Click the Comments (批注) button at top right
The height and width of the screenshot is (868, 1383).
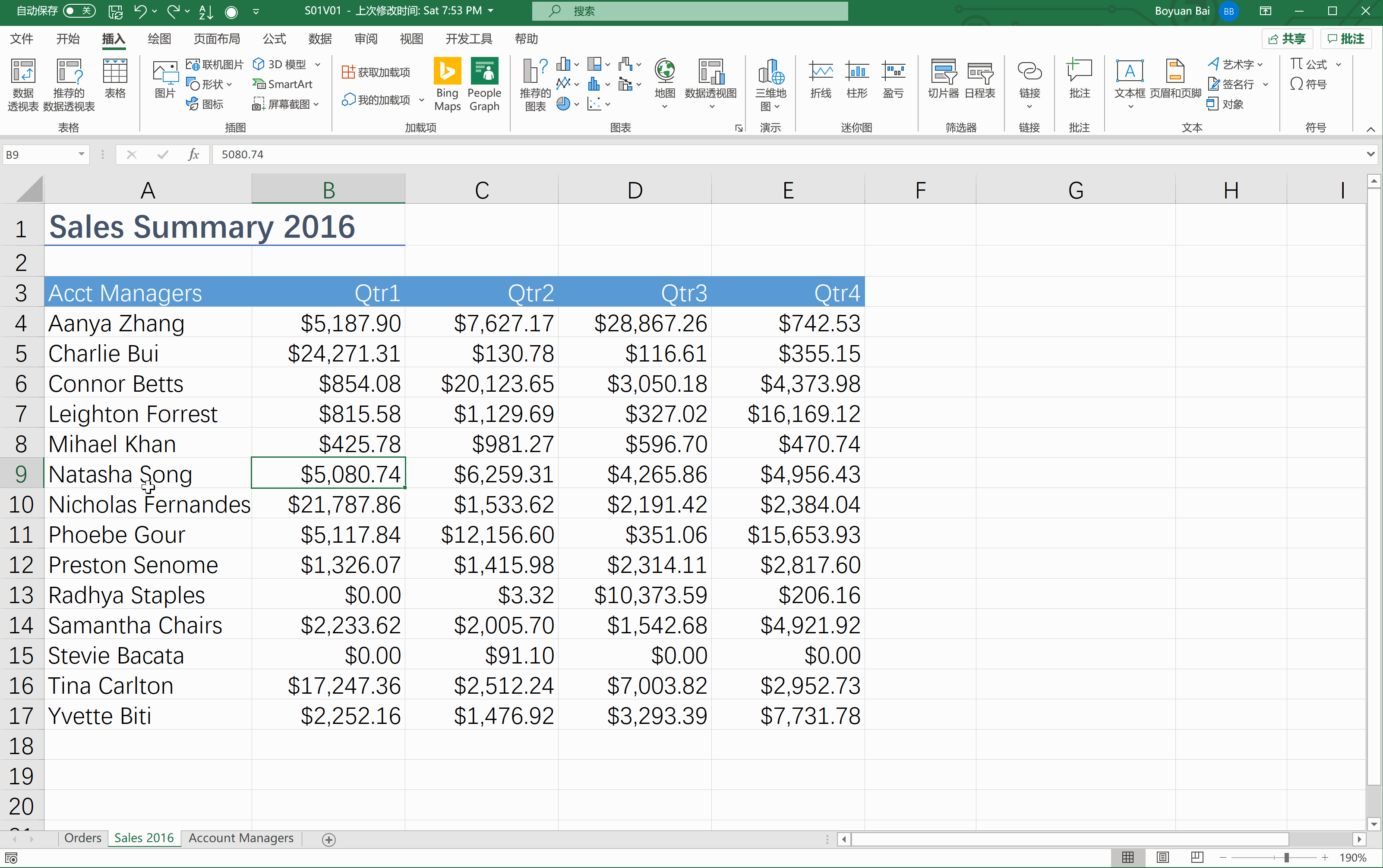click(x=1346, y=38)
